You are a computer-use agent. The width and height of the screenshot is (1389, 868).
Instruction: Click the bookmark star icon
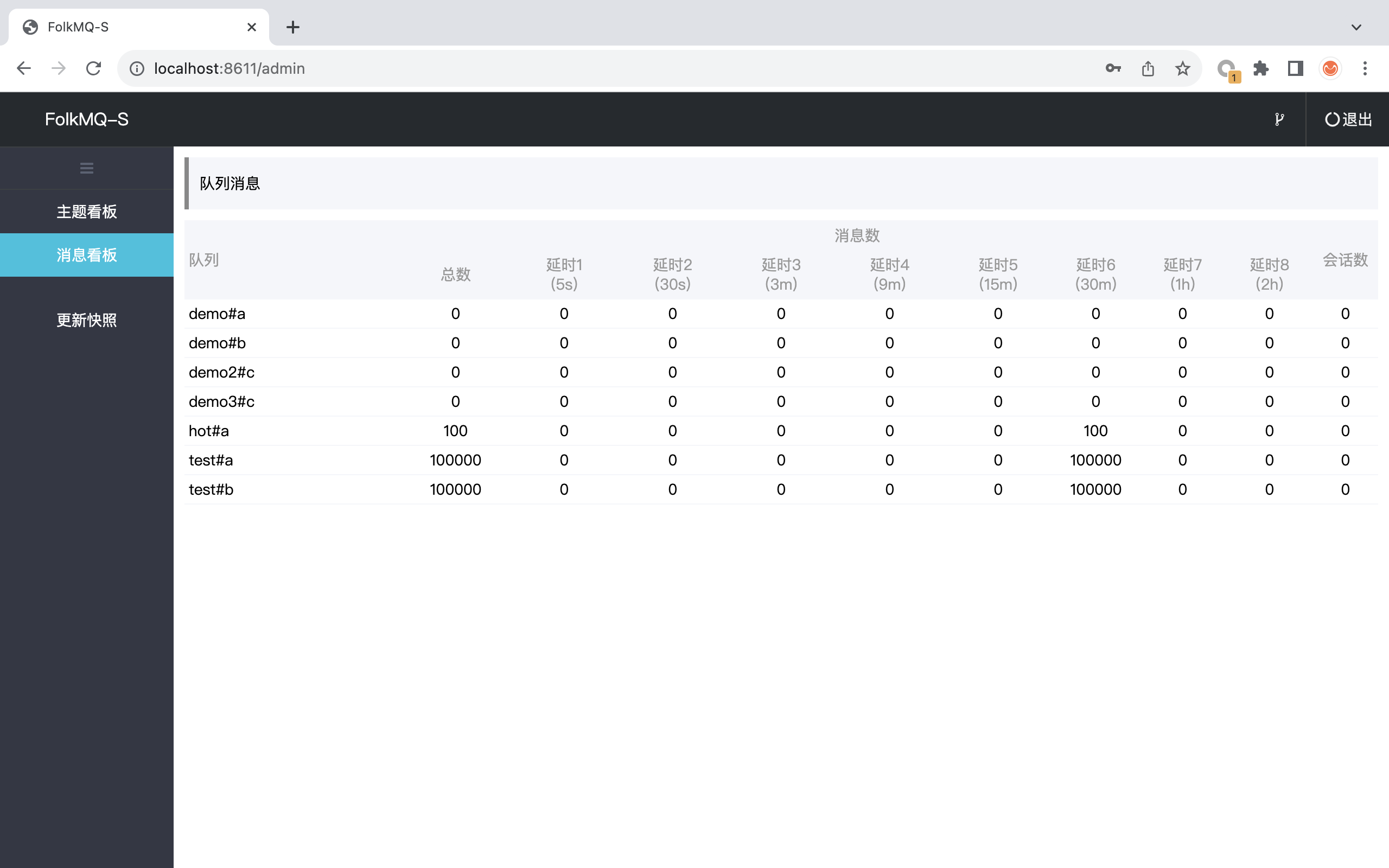click(1182, 68)
